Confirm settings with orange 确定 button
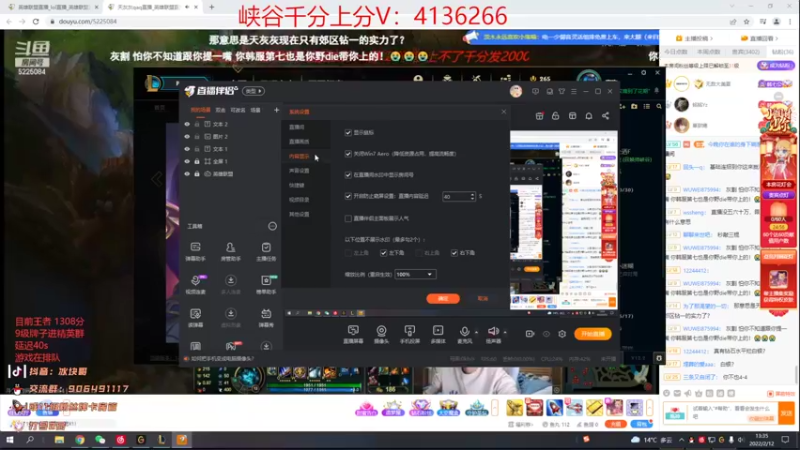Screen dimensions: 800x450 pyautogui.click(x=443, y=298)
